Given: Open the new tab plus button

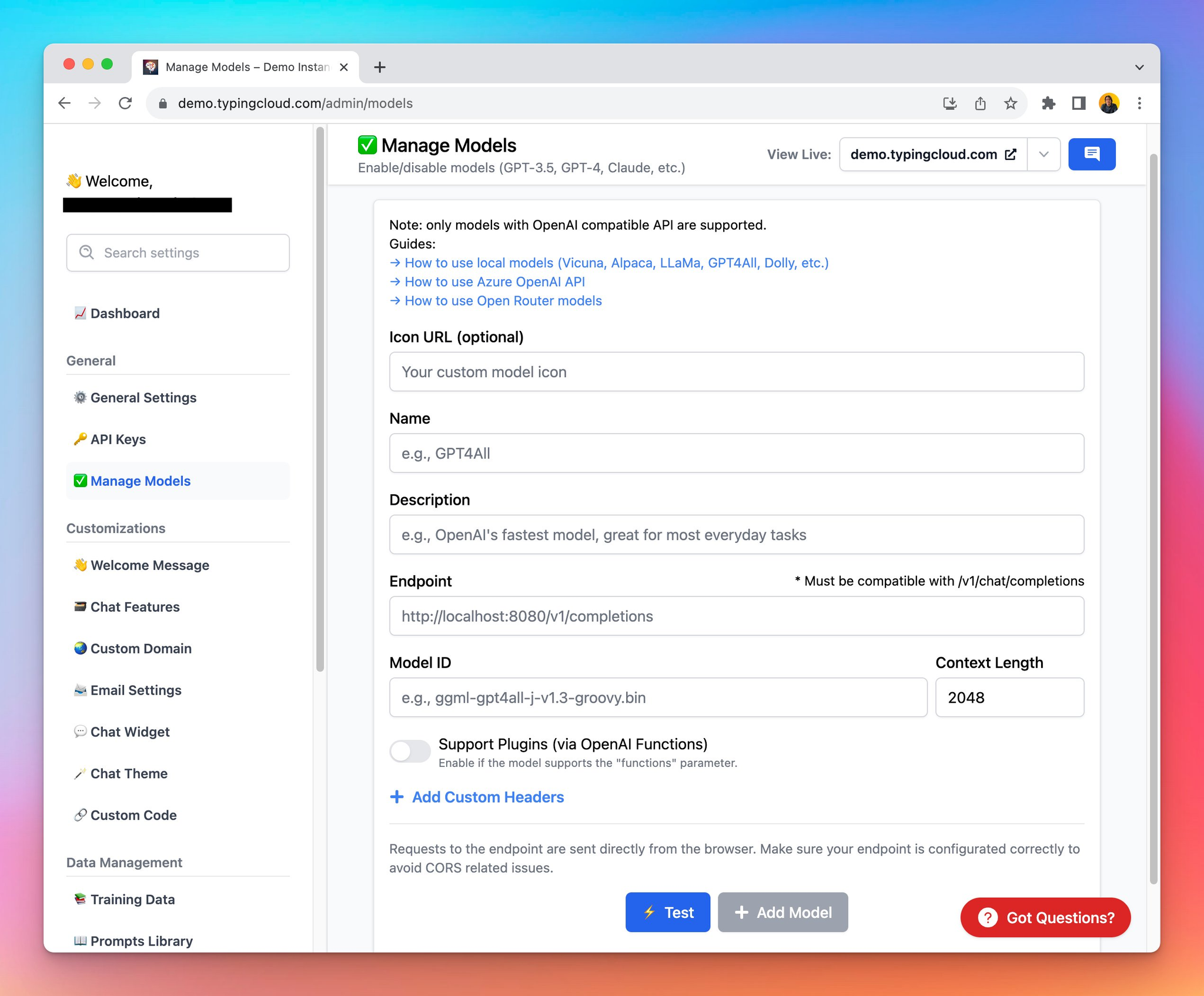Looking at the screenshot, I should [380, 68].
